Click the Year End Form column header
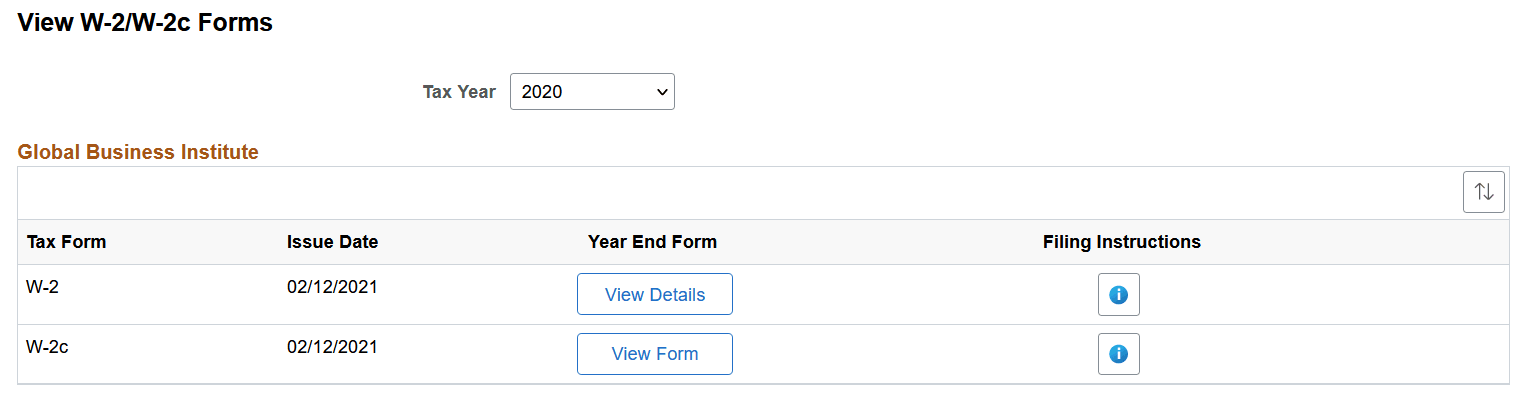Image resolution: width=1524 pixels, height=403 pixels. [x=652, y=242]
